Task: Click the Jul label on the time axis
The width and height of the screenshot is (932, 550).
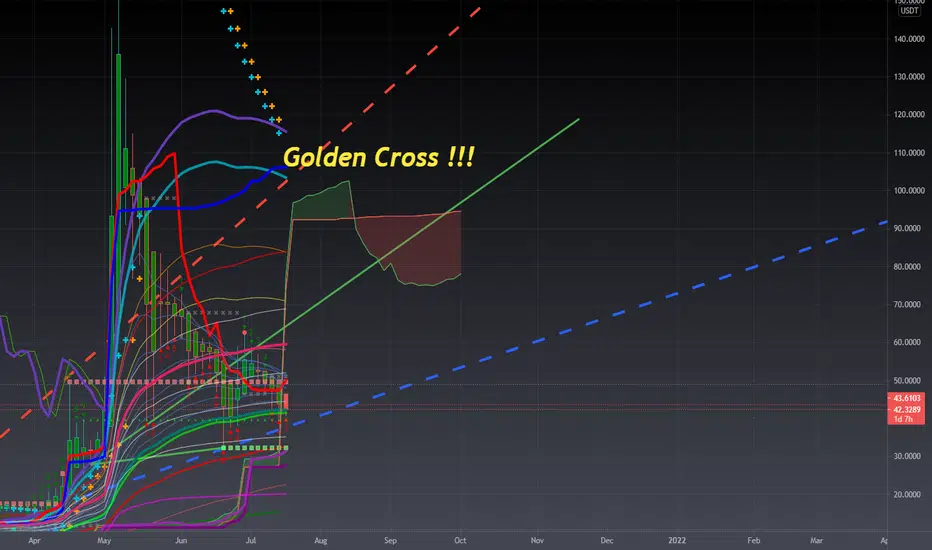Action: pos(251,540)
